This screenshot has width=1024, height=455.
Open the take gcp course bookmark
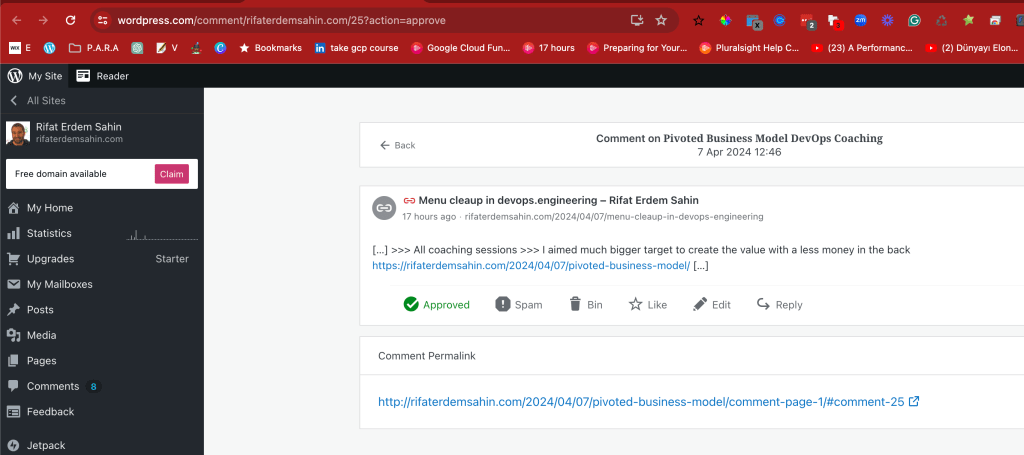point(356,48)
